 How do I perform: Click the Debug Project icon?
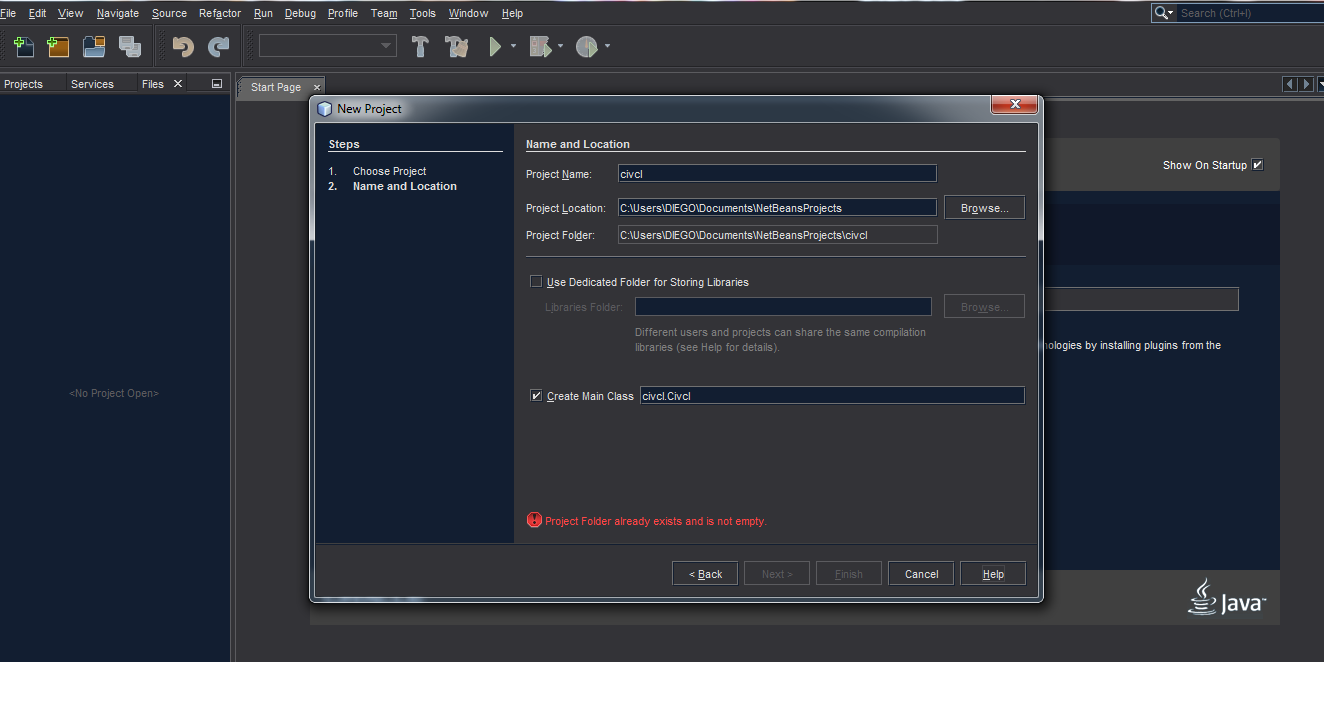541,46
